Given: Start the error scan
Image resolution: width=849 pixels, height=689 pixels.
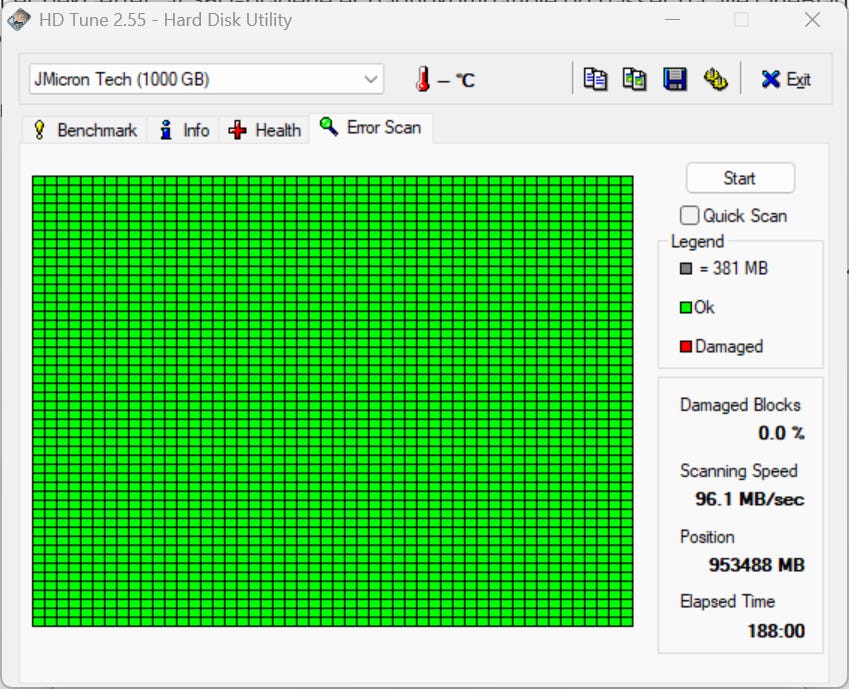Looking at the screenshot, I should coord(740,178).
